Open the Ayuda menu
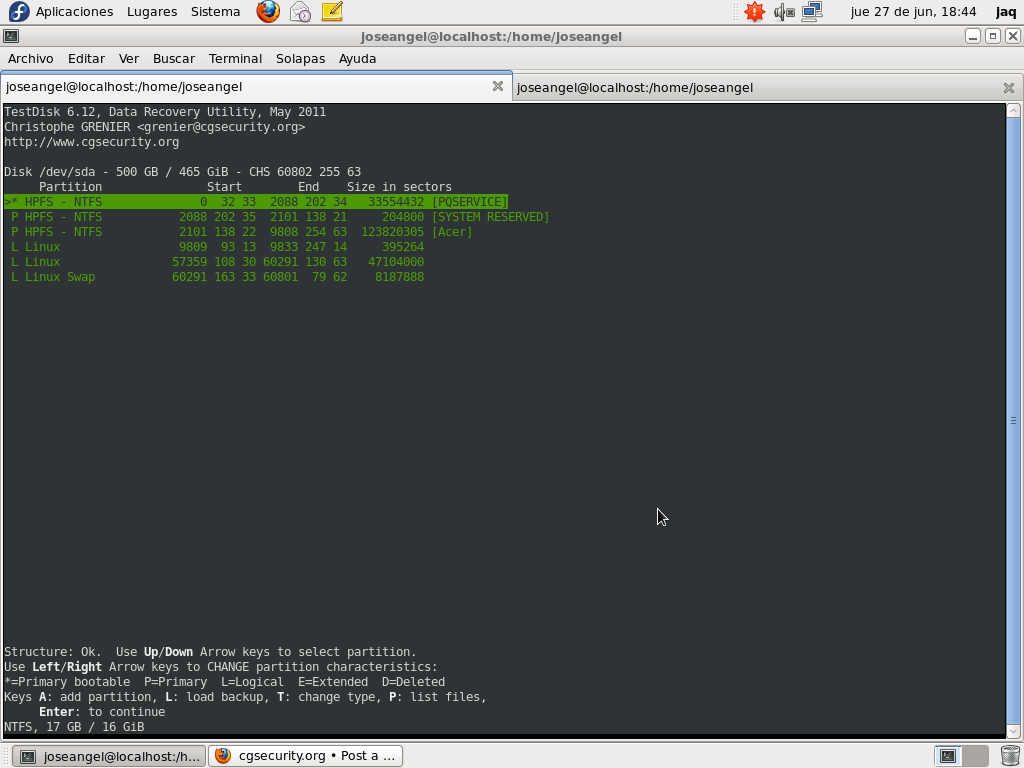The height and width of the screenshot is (768, 1024). (x=357, y=59)
